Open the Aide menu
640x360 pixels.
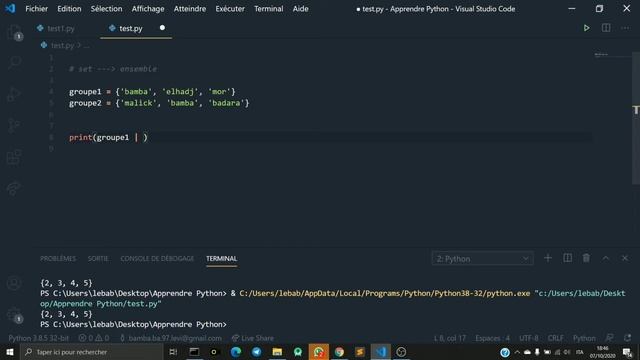[300, 9]
